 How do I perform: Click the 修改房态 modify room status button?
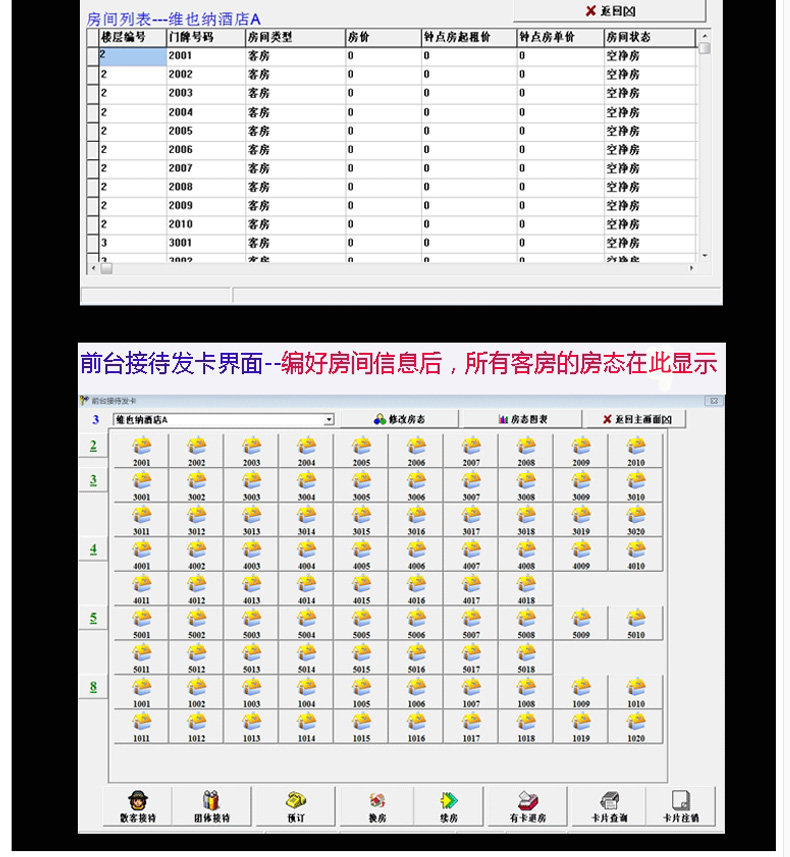(400, 419)
